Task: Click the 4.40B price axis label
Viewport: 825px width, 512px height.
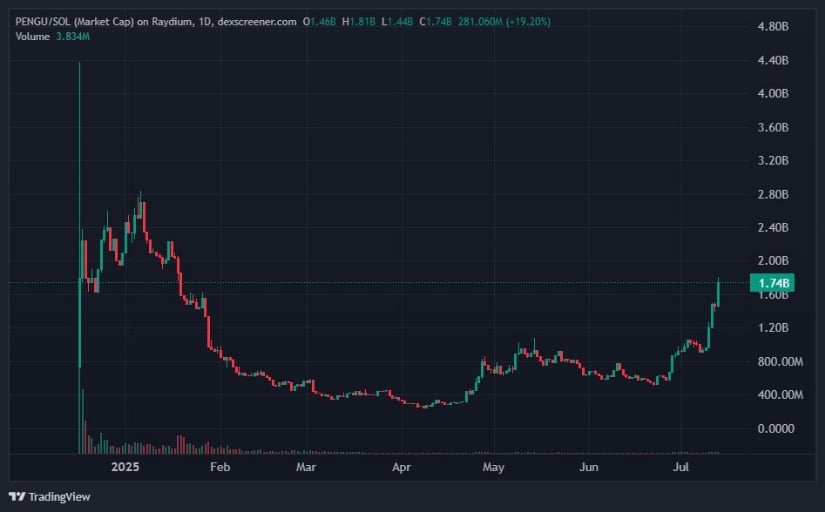Action: click(773, 60)
